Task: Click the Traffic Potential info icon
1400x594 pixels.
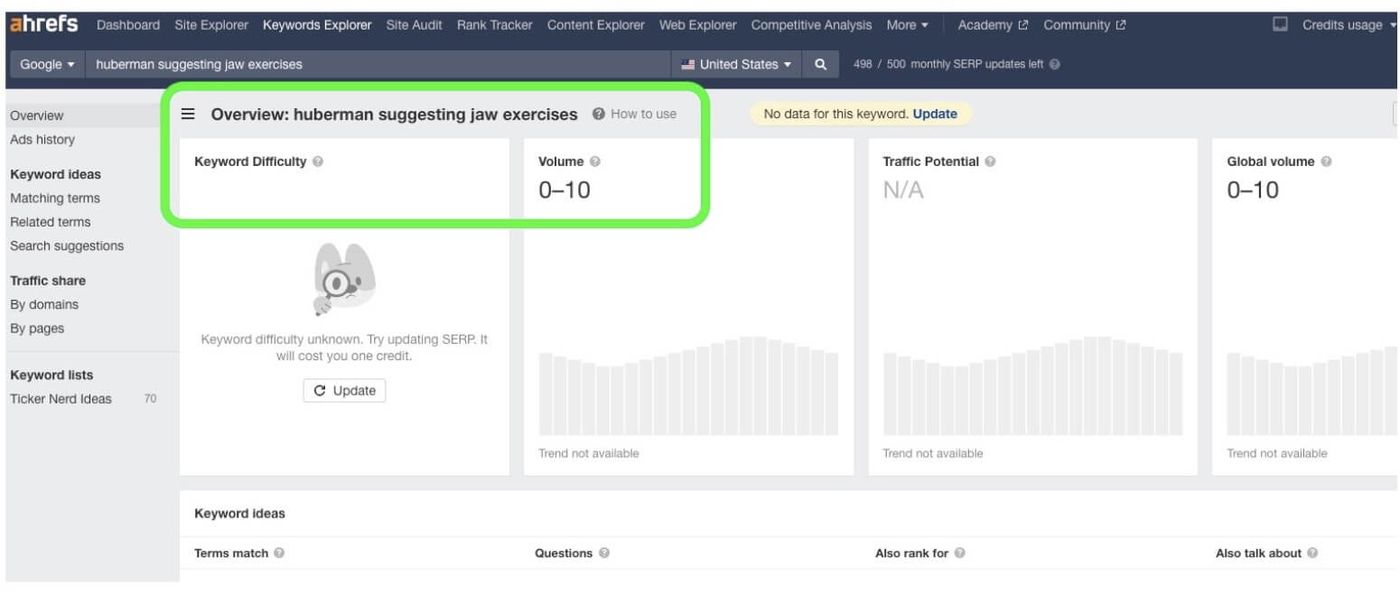Action: tap(990, 161)
